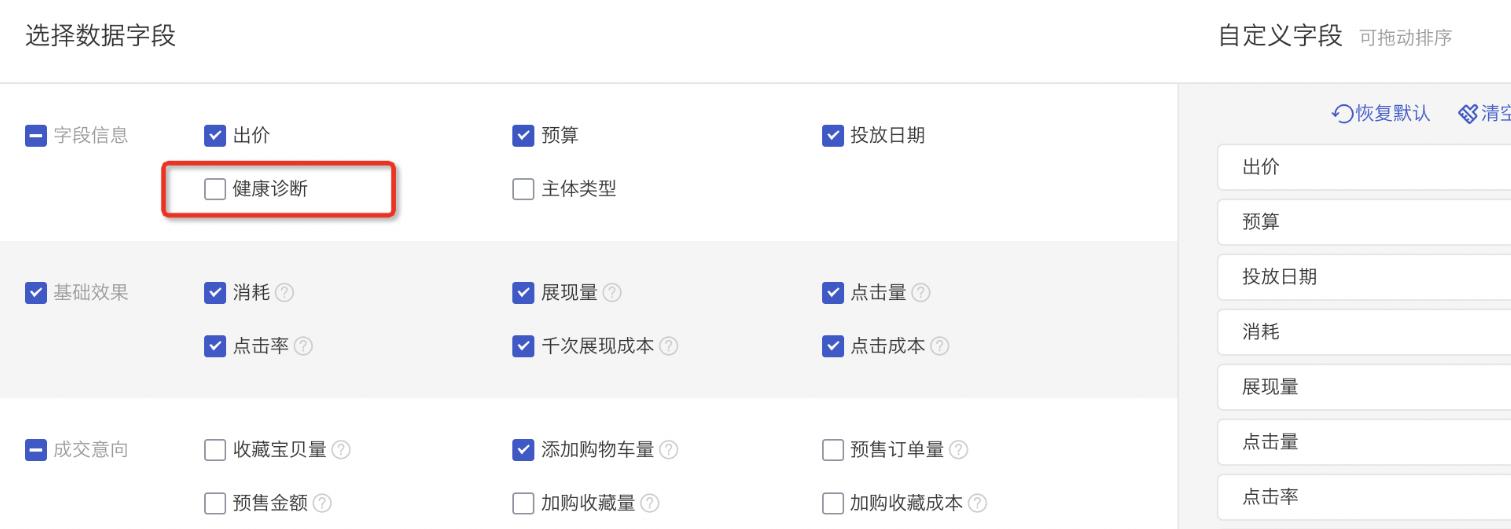1511x529 pixels.
Task: Deselect all in 基础效果 group
Action: [33, 292]
